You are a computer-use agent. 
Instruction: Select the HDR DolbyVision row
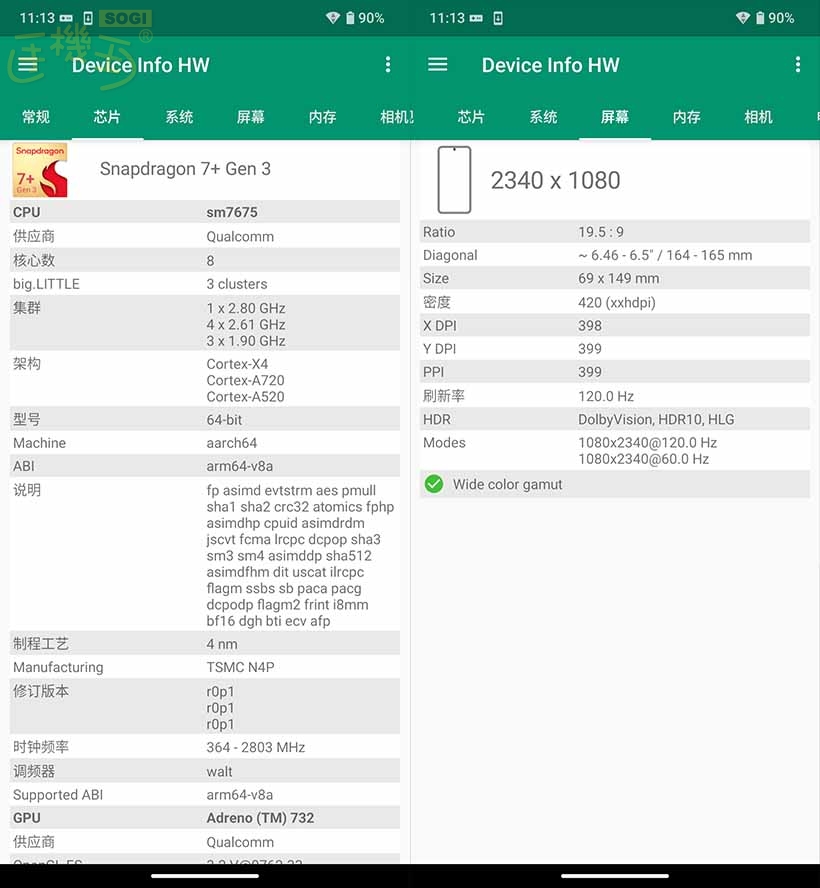(615, 419)
